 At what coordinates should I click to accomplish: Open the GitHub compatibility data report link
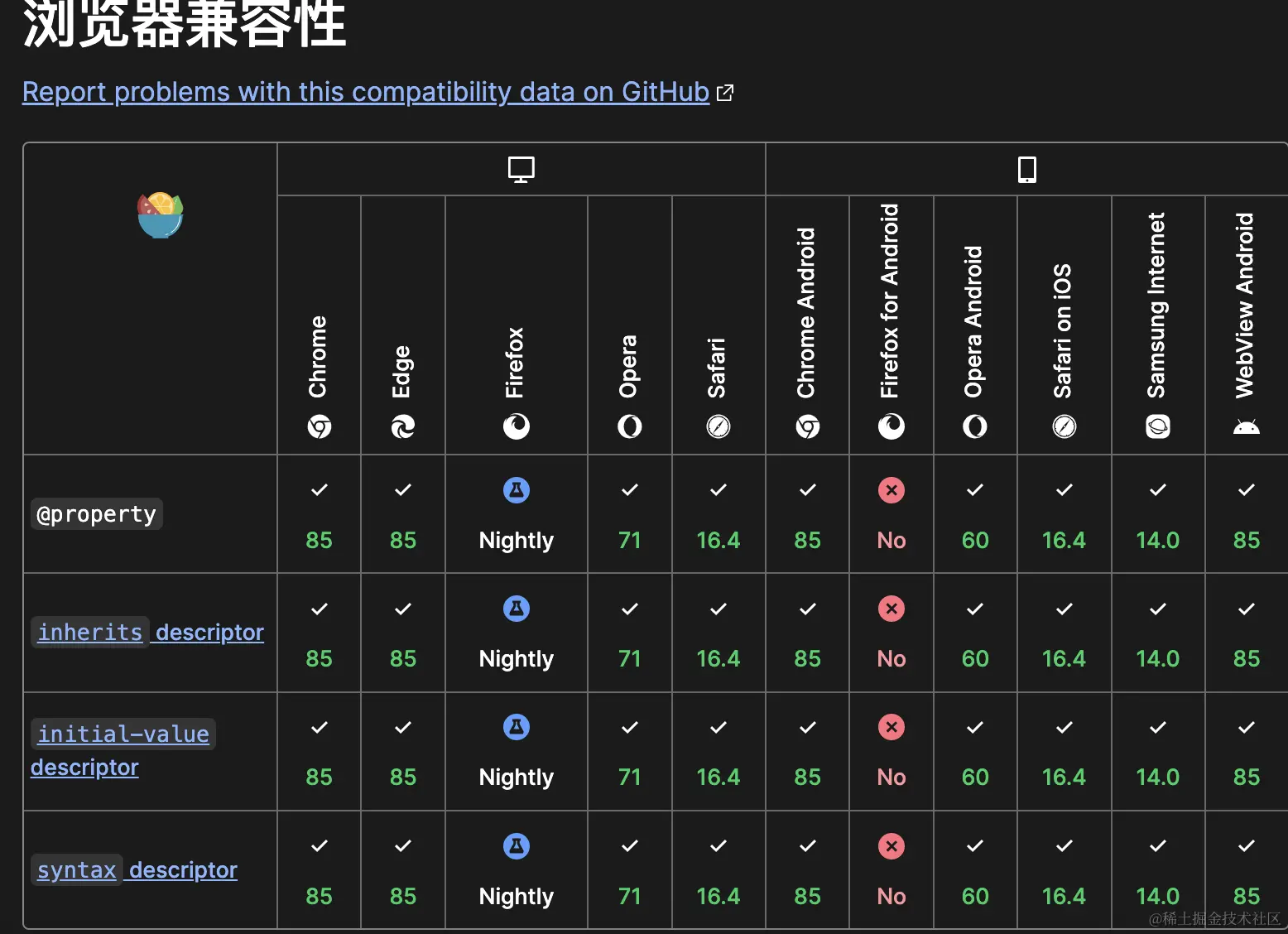pyautogui.click(x=366, y=92)
